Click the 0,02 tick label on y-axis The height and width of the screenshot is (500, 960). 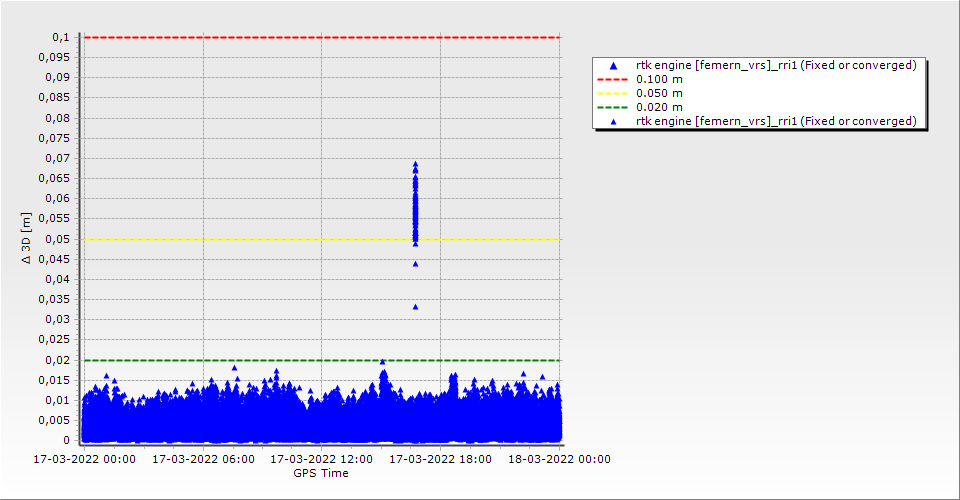(x=58, y=360)
